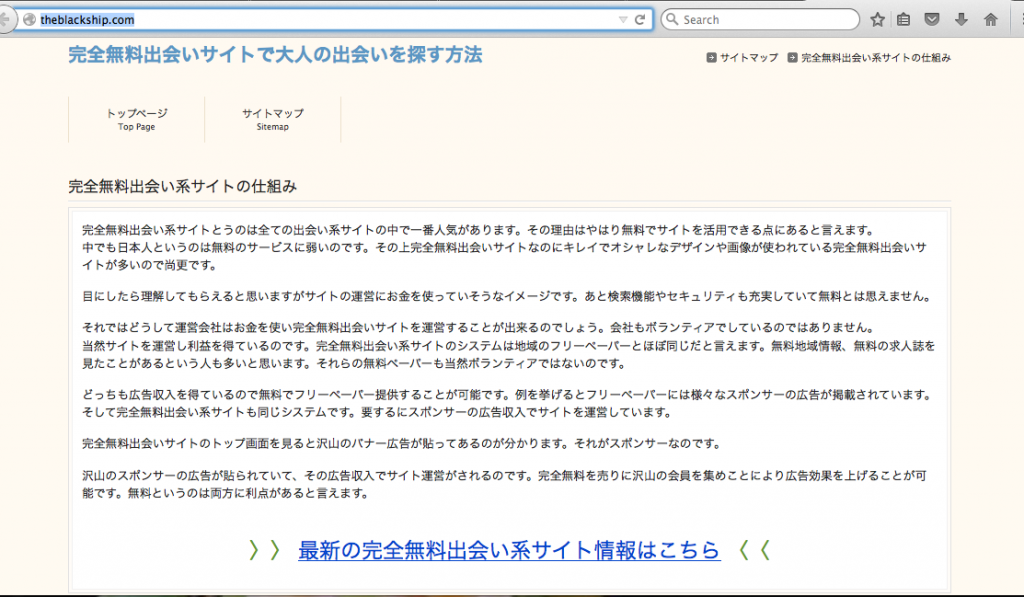The height and width of the screenshot is (597, 1024).
Task: Click the paragraph starting 目にしたら理解して
Action: (x=506, y=297)
